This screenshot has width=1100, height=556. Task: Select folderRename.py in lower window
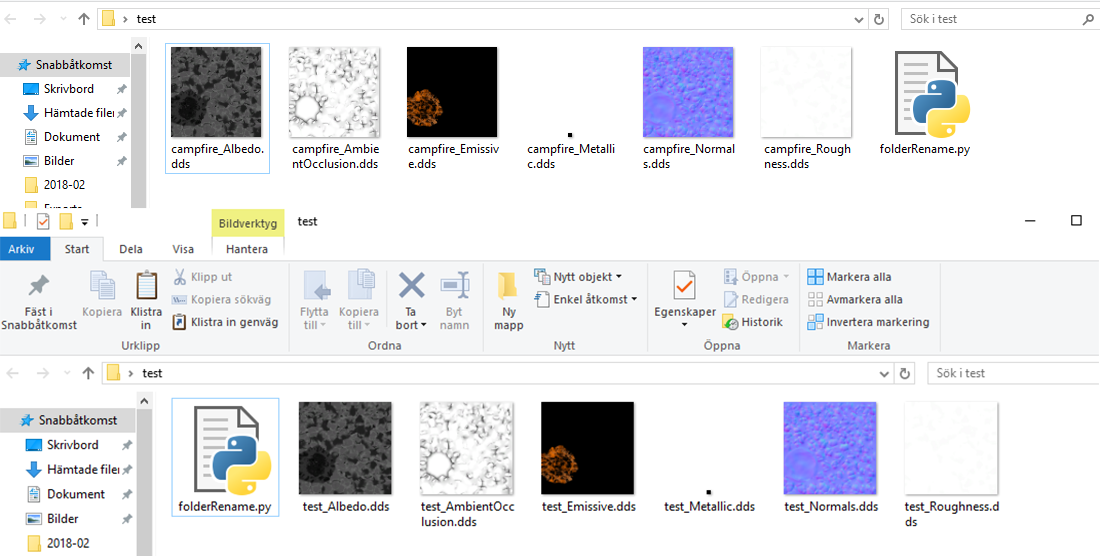[225, 457]
